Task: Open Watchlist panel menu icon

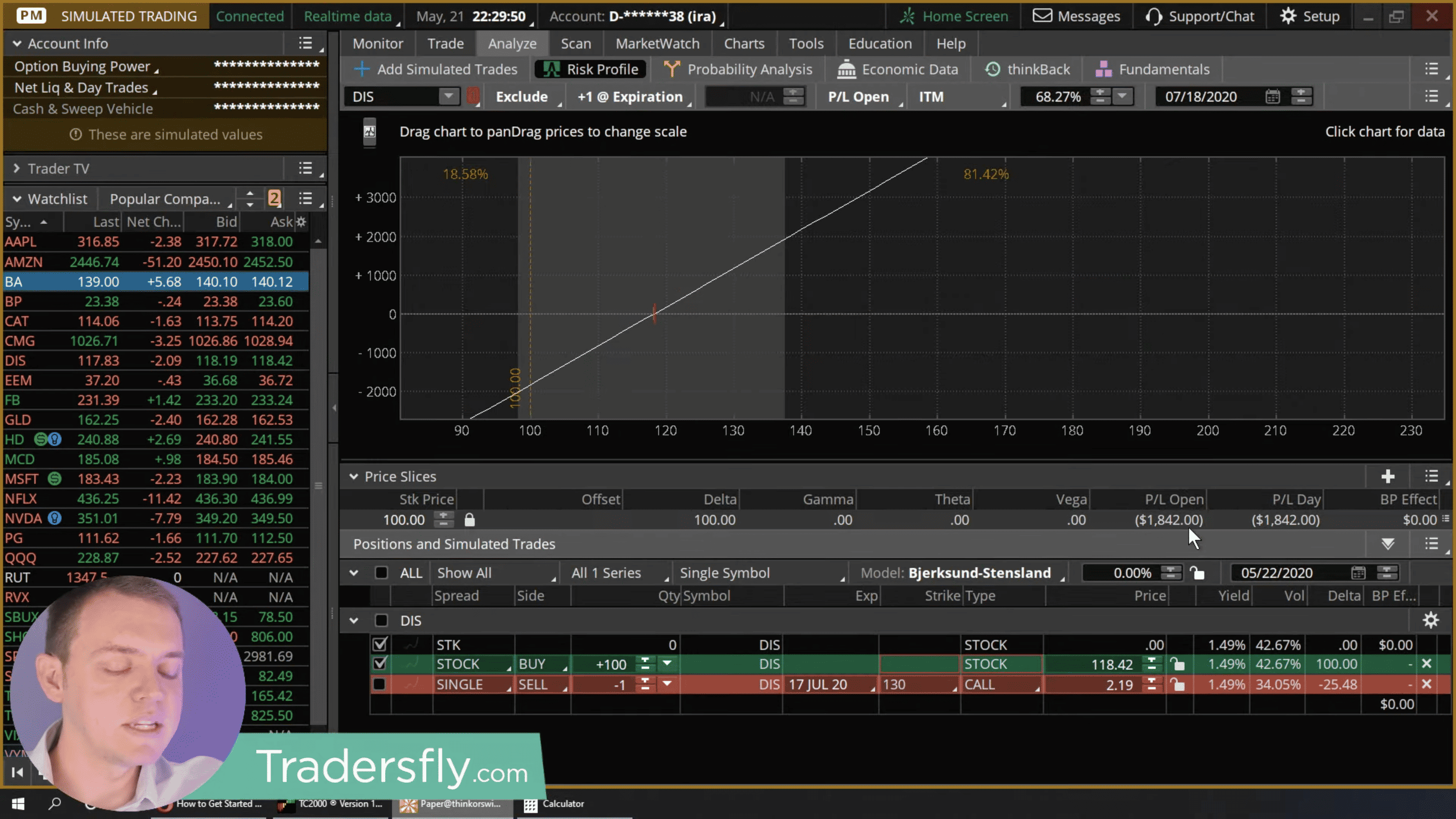Action: 306,199
